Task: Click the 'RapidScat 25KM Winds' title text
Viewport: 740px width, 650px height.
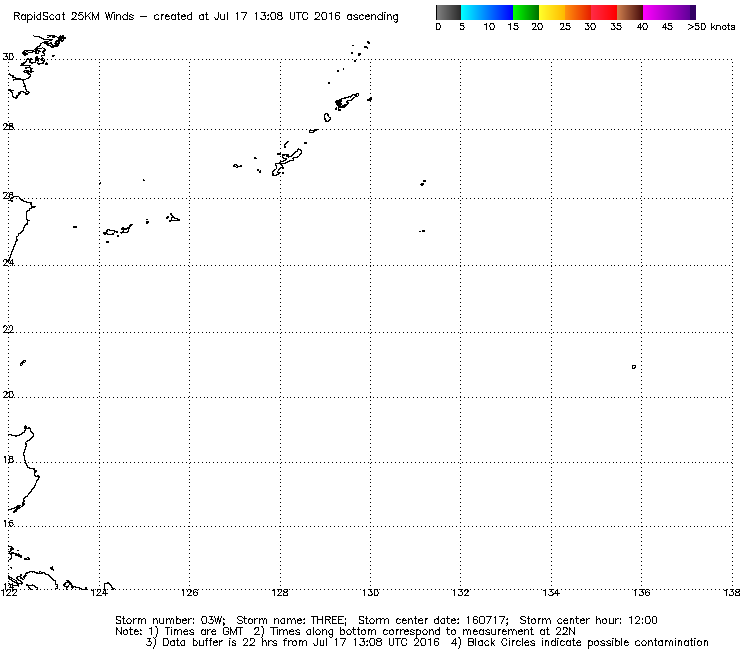Action: 74,17
